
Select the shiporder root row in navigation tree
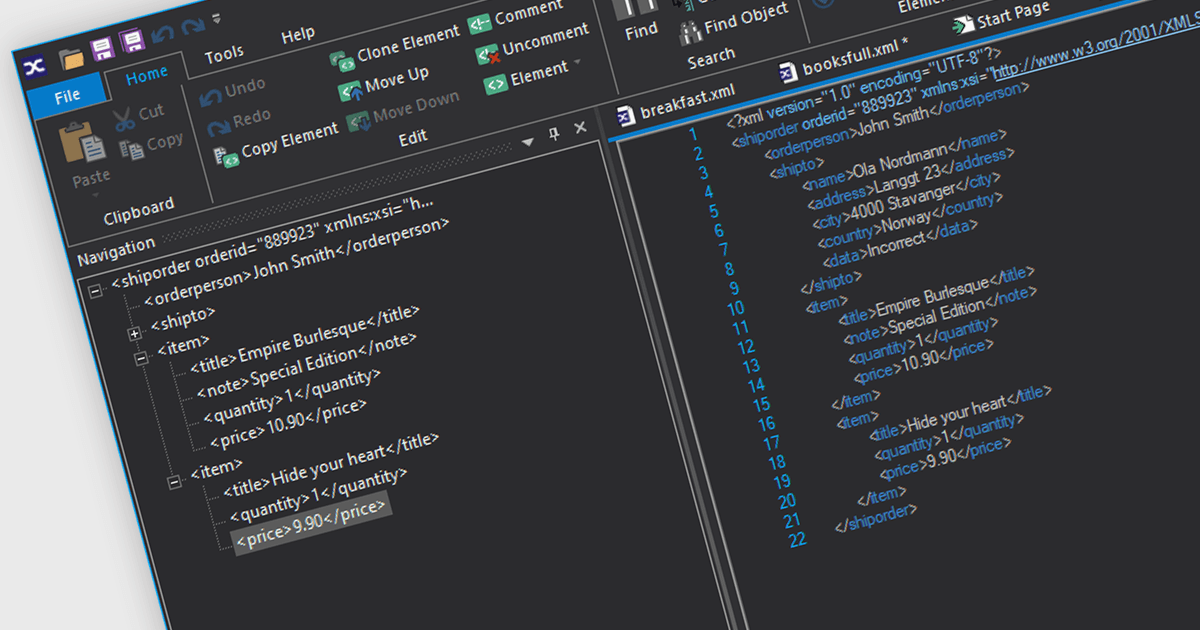pyautogui.click(x=272, y=240)
